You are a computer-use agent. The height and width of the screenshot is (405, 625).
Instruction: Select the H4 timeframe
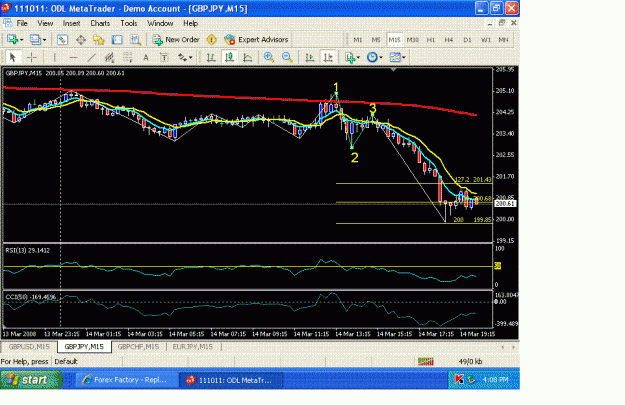(449, 40)
